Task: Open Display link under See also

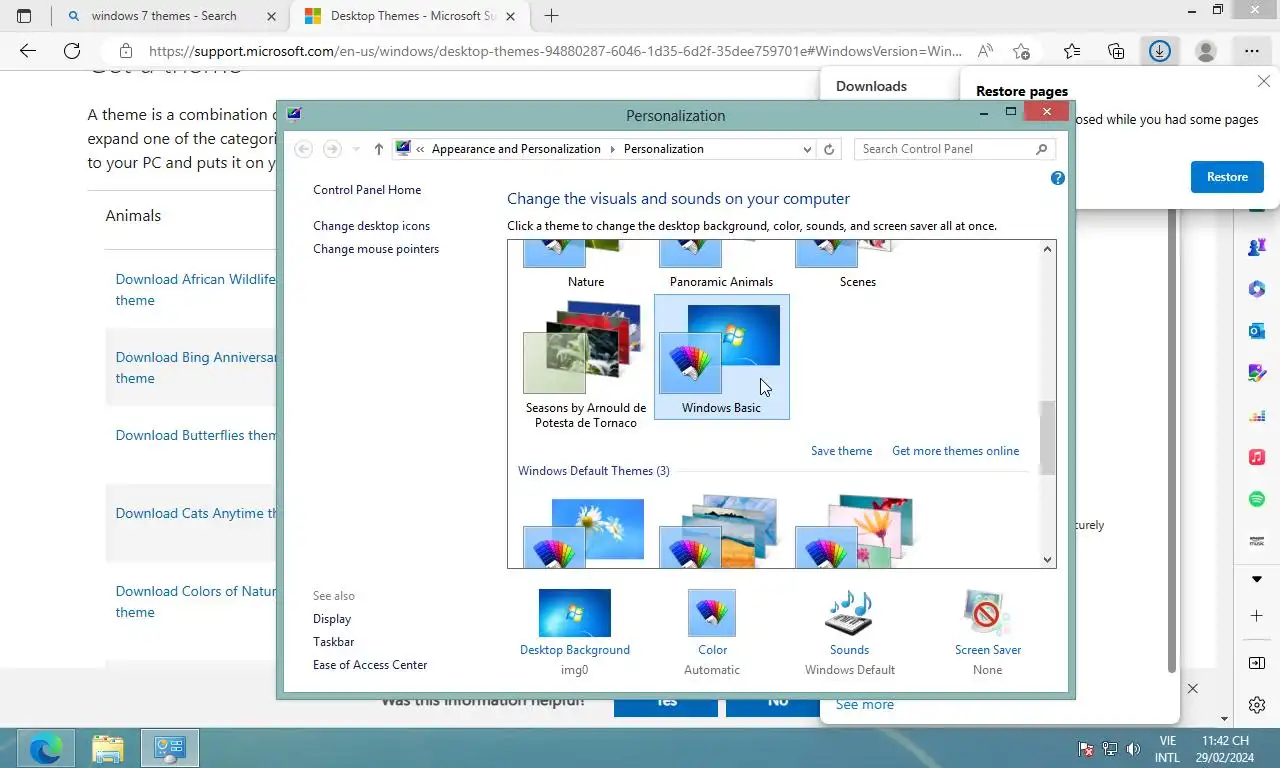Action: [x=332, y=619]
